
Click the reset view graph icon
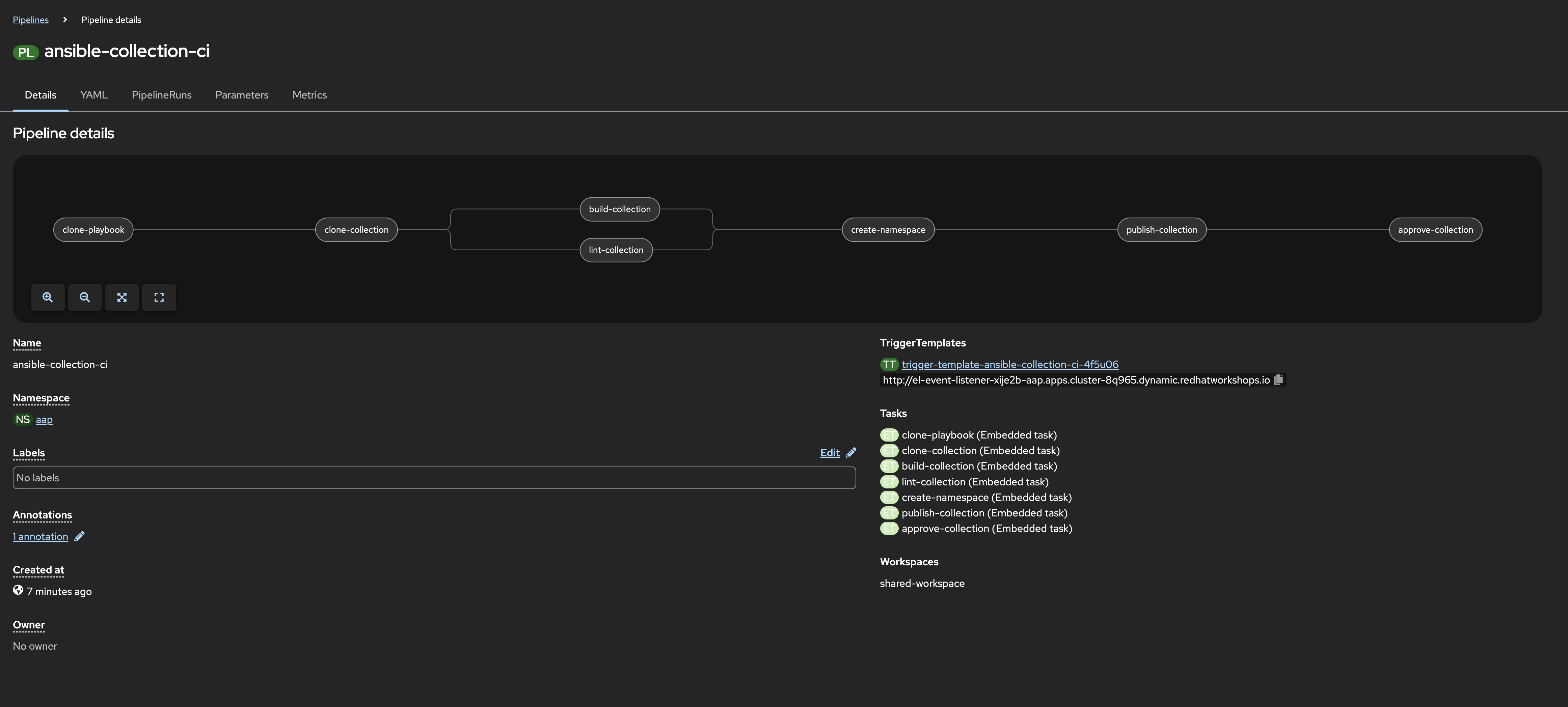pyautogui.click(x=159, y=298)
